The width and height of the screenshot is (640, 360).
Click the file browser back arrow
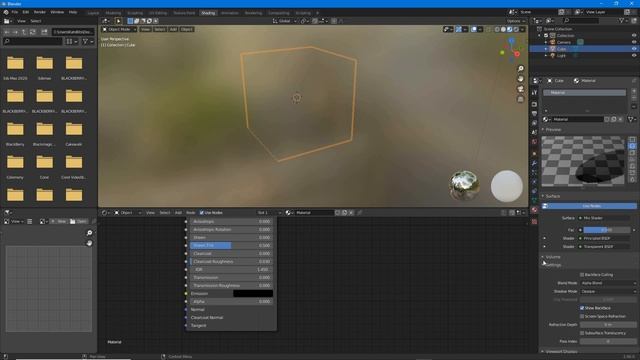tap(7, 32)
